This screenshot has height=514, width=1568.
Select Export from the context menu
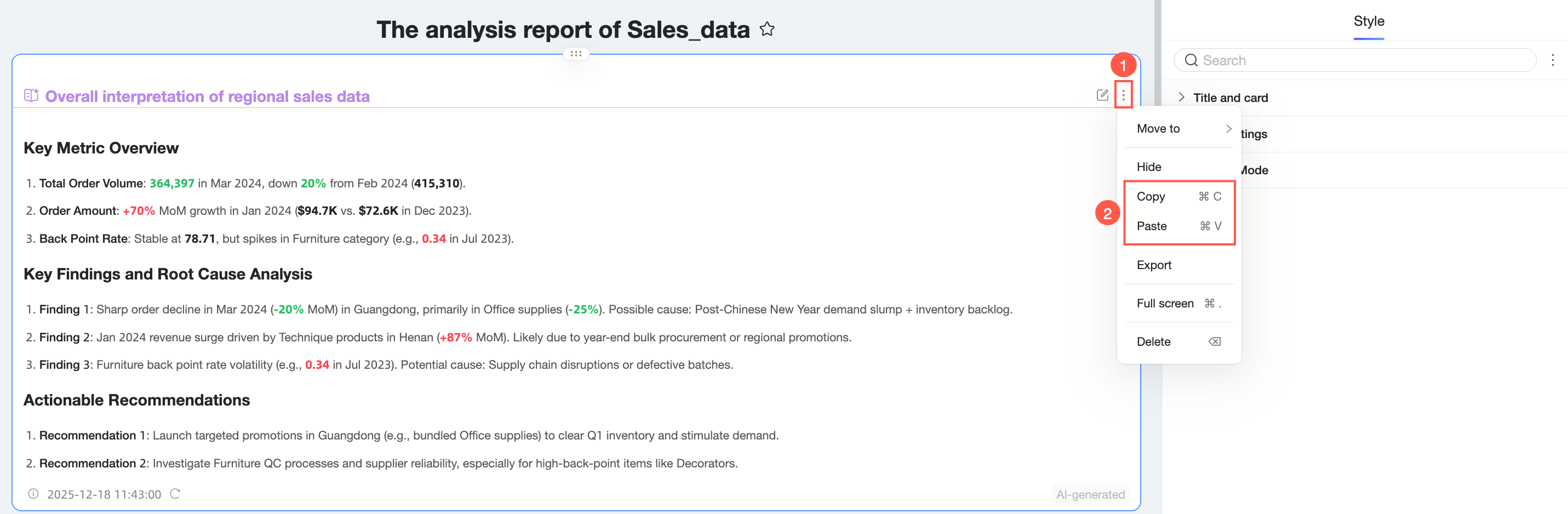(1154, 265)
